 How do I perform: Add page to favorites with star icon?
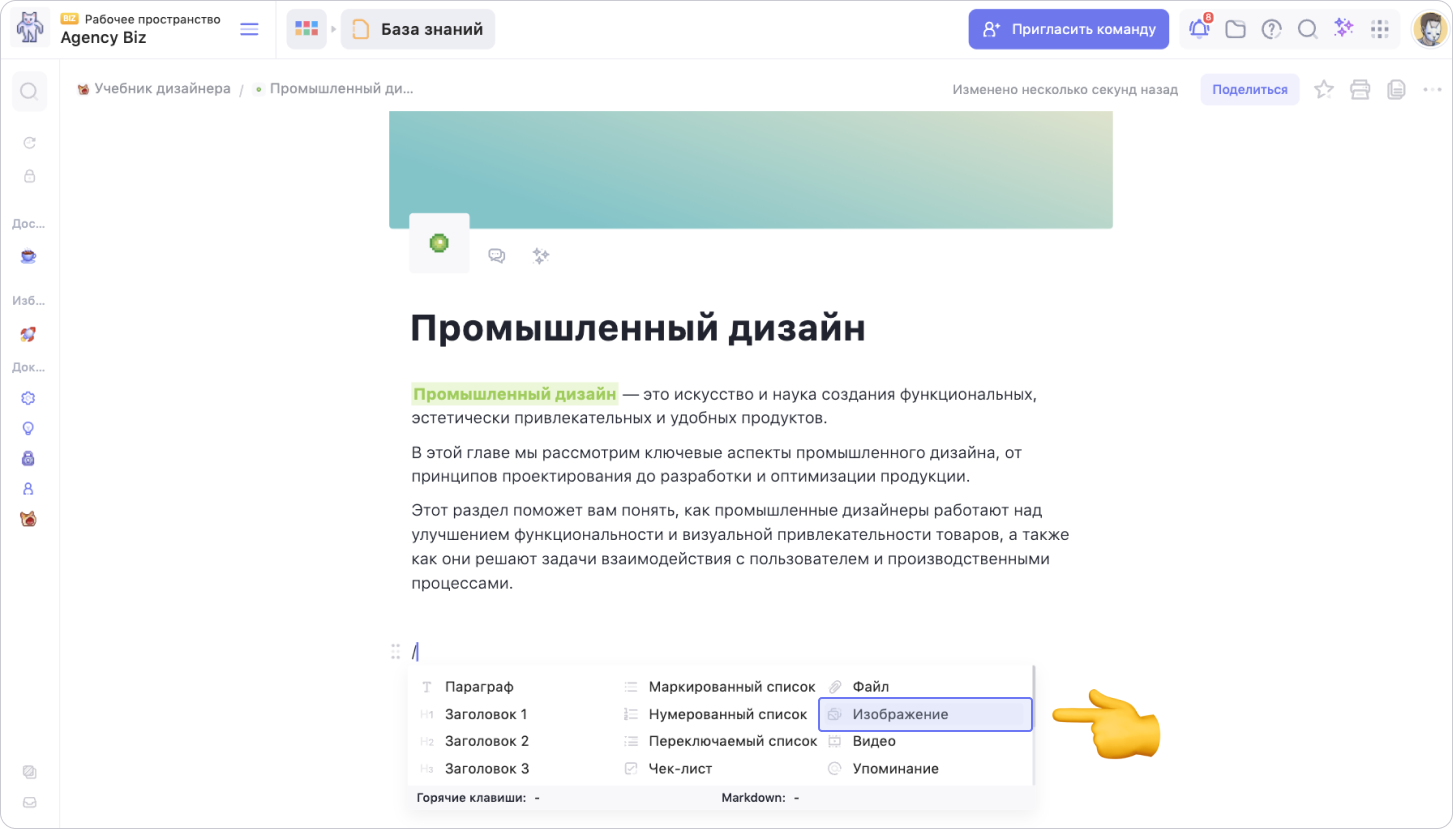[1324, 89]
